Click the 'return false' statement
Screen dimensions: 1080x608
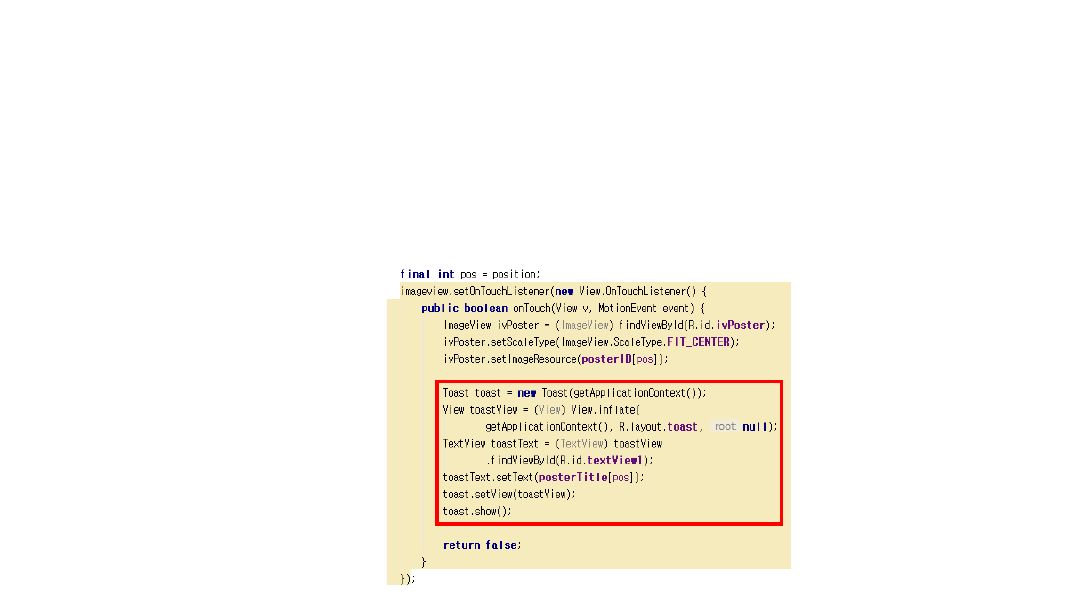tap(482, 545)
